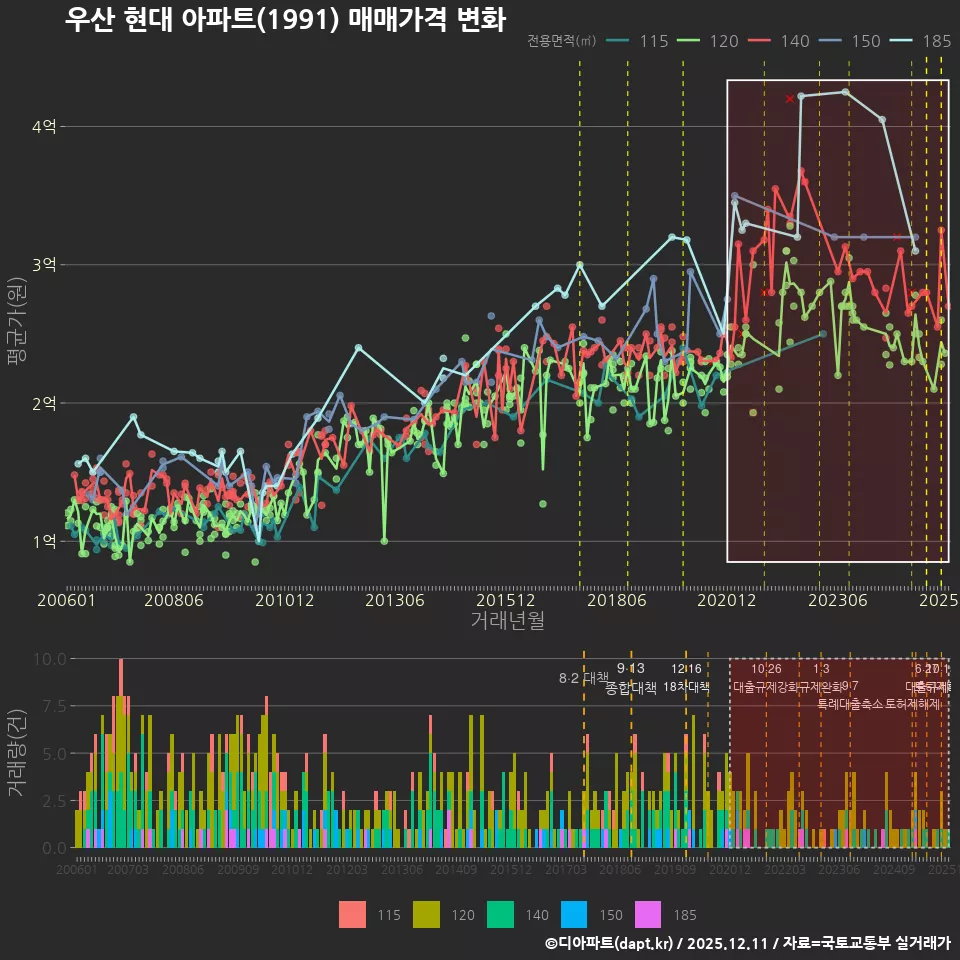Click the red X marker near 4억
The image size is (960, 960).
790,98
